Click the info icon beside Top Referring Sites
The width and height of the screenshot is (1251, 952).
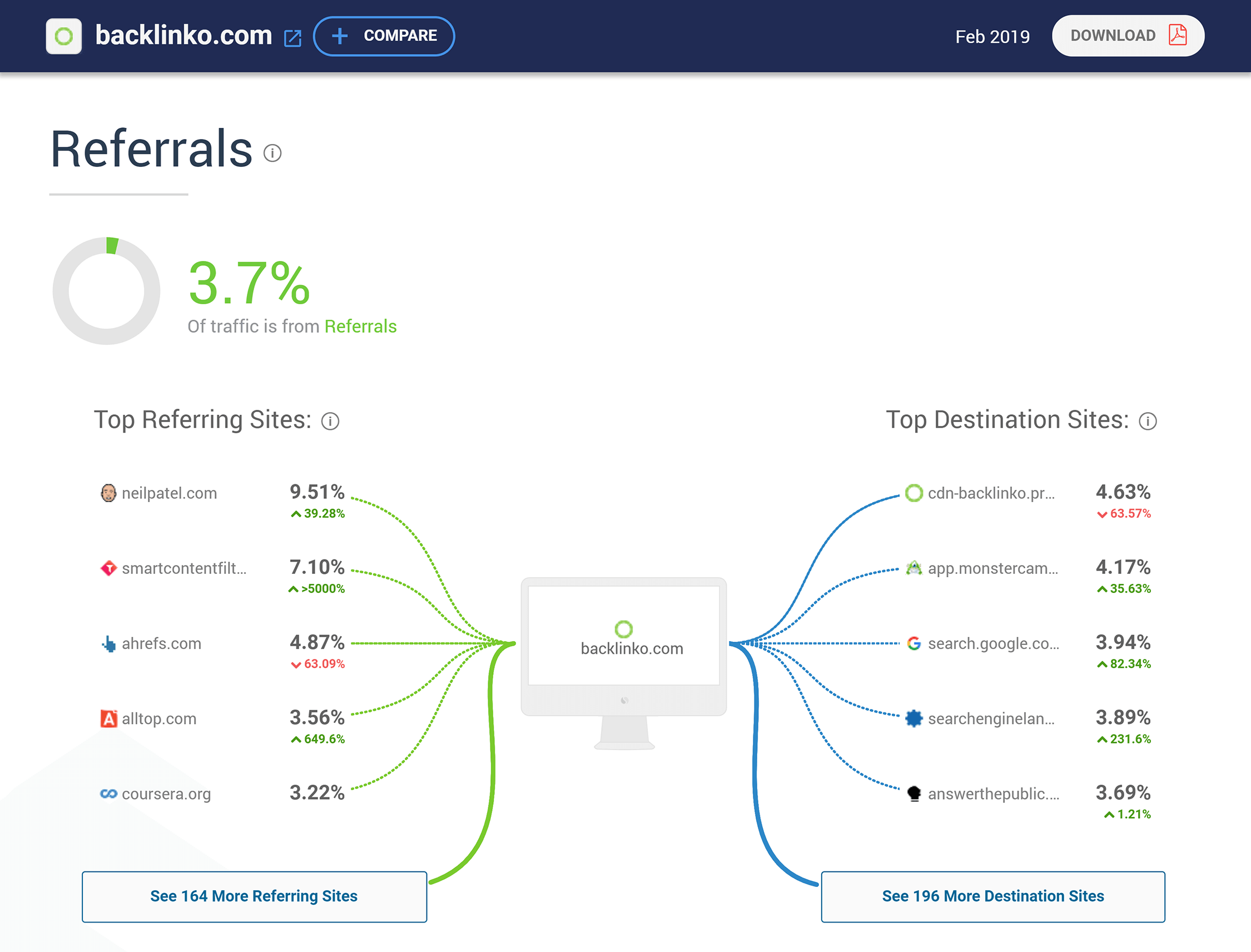(330, 421)
